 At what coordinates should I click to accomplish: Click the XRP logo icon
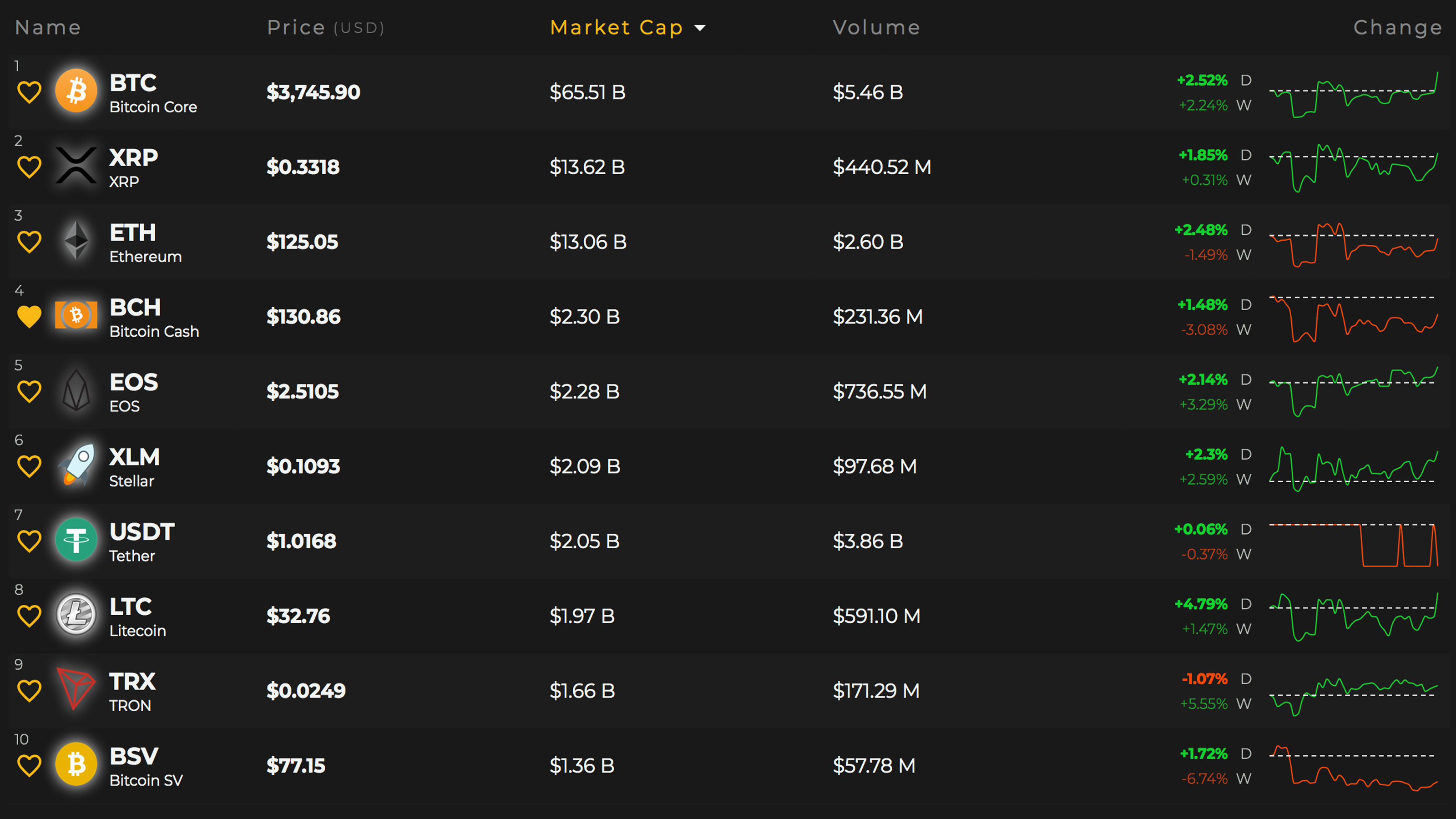(x=76, y=166)
